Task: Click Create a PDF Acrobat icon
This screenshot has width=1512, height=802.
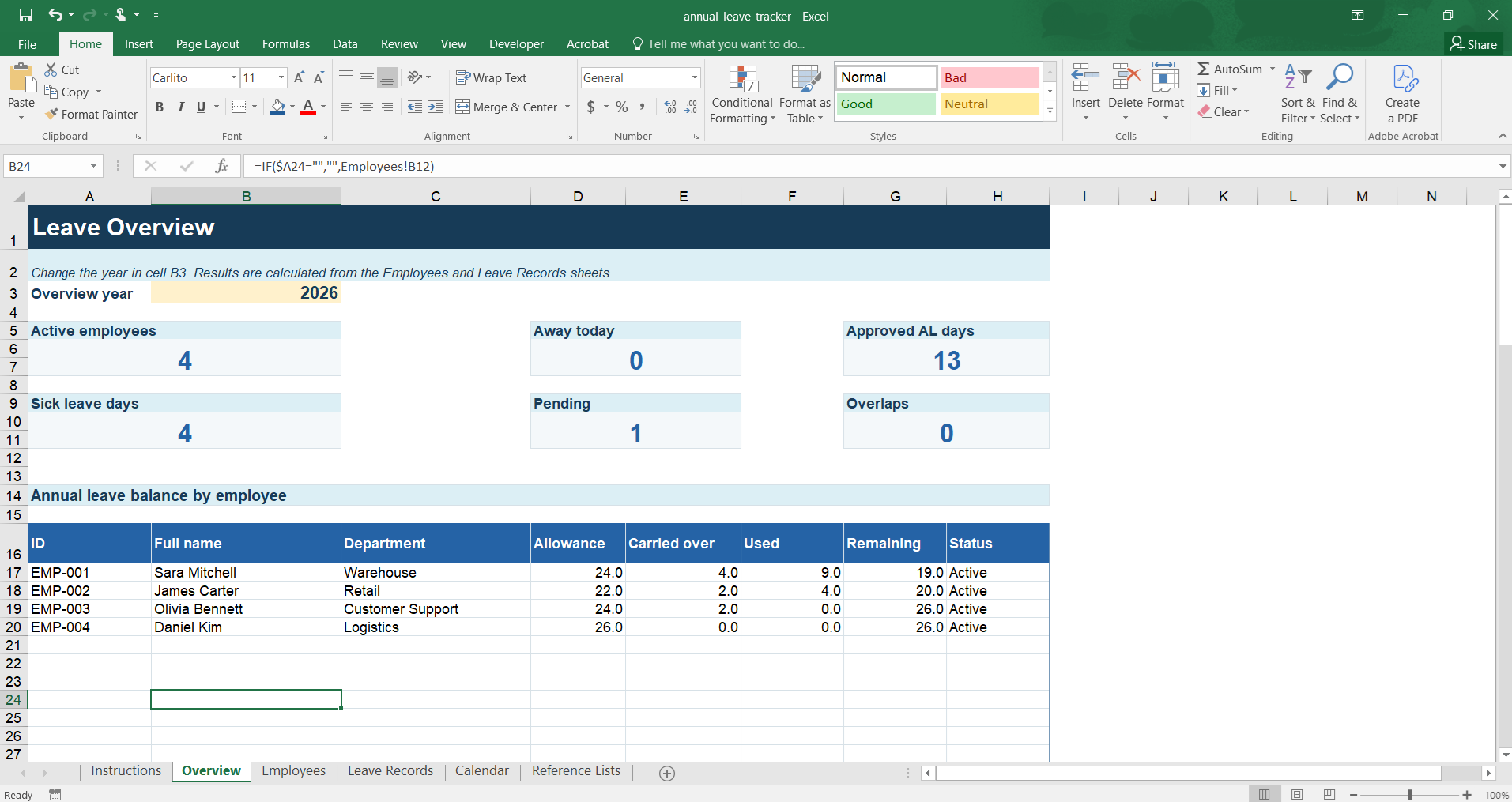Action: point(1403,95)
